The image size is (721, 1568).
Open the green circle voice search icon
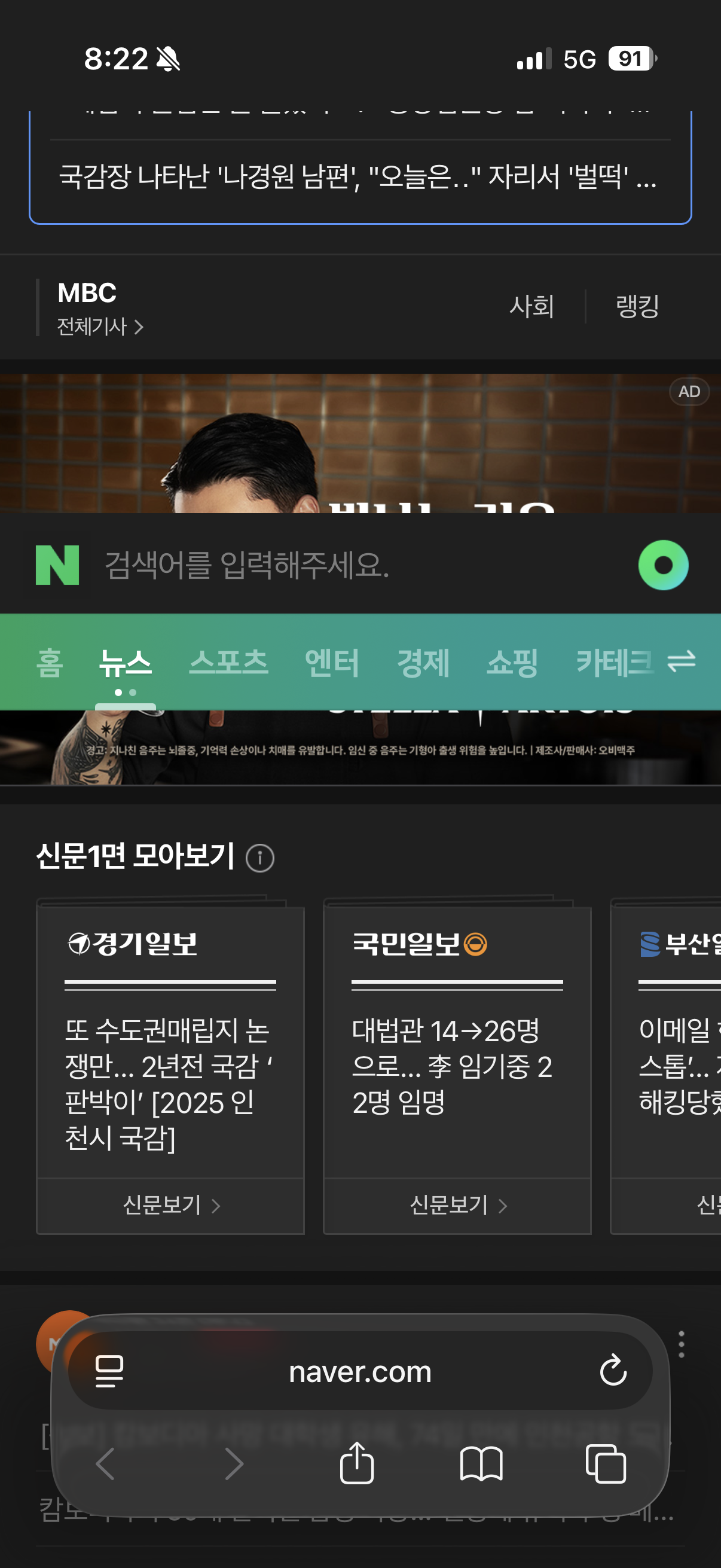[x=663, y=565]
